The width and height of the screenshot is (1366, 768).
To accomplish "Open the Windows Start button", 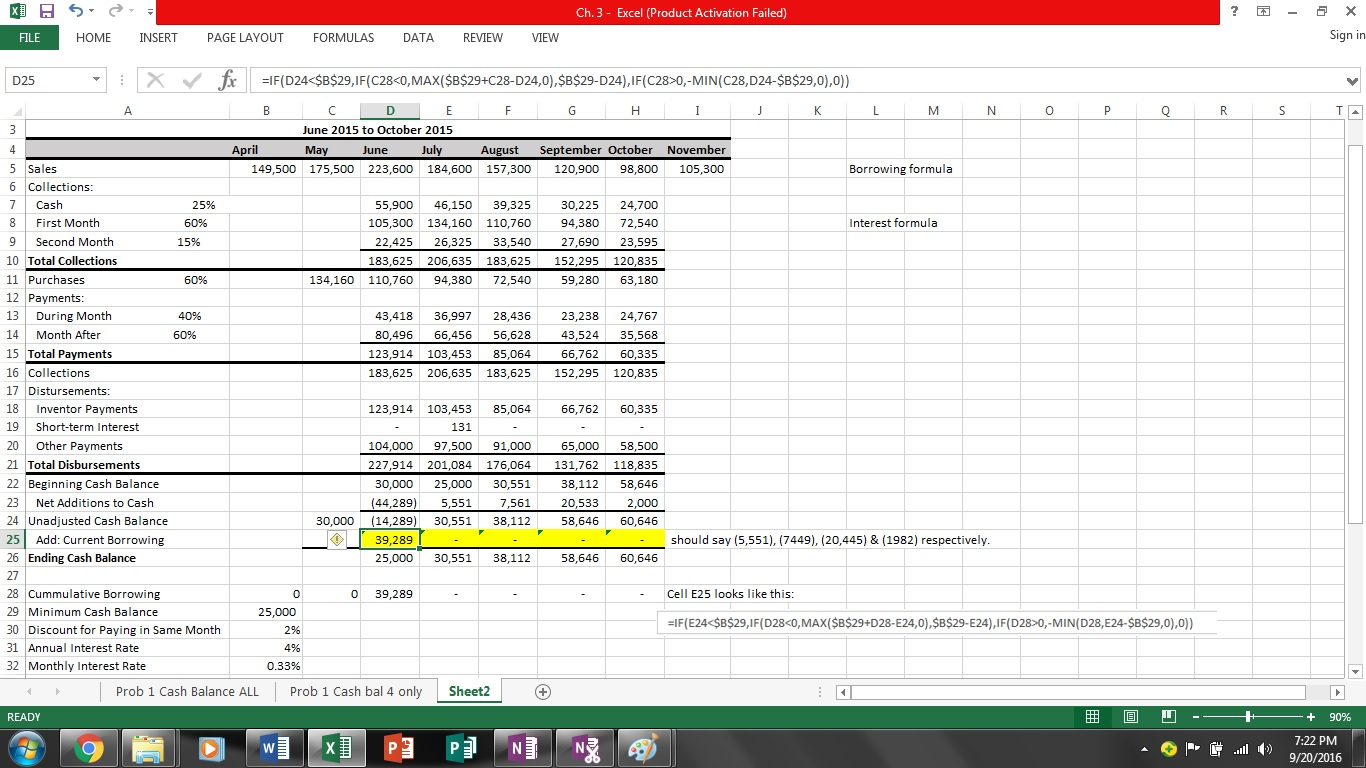I will click(x=27, y=747).
